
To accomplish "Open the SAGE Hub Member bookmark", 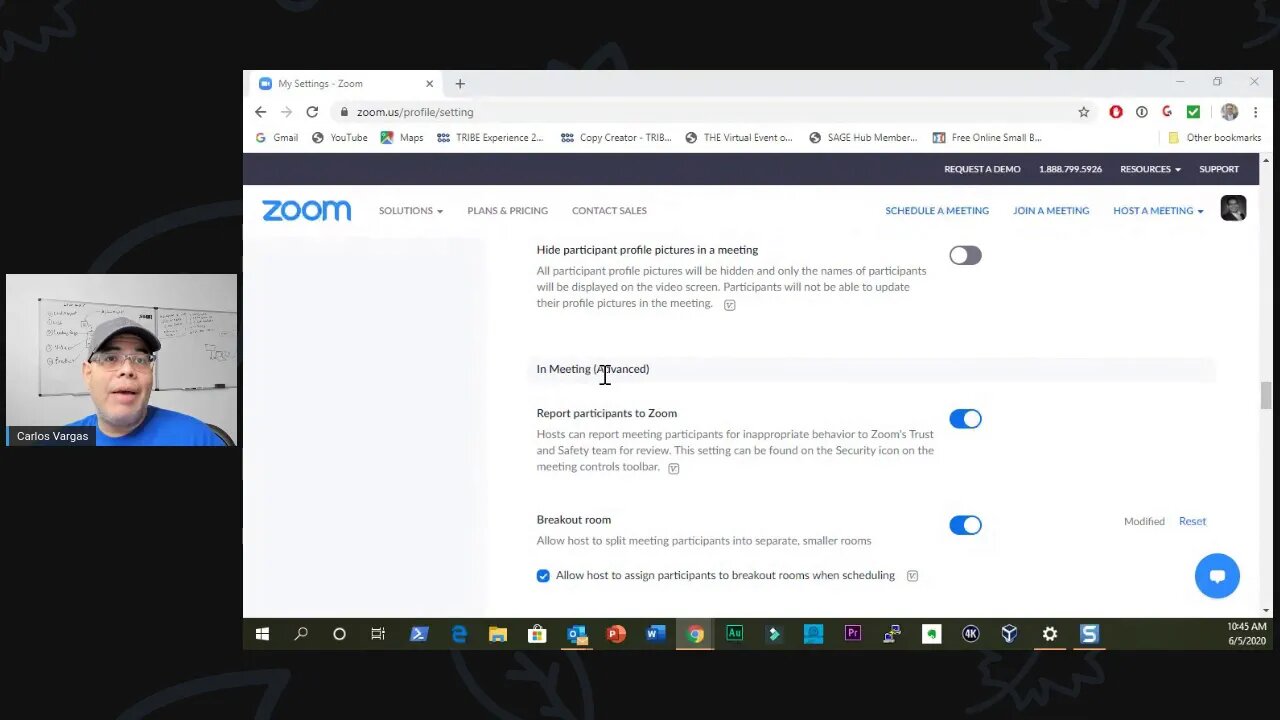I will point(863,138).
